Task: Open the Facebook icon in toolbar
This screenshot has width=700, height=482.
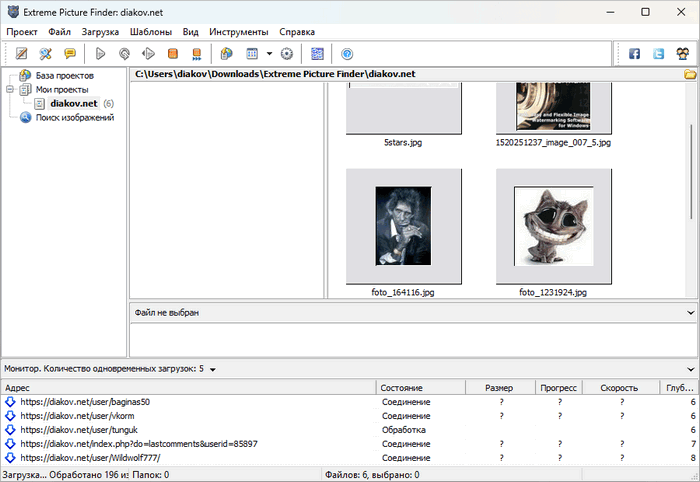Action: 634,54
